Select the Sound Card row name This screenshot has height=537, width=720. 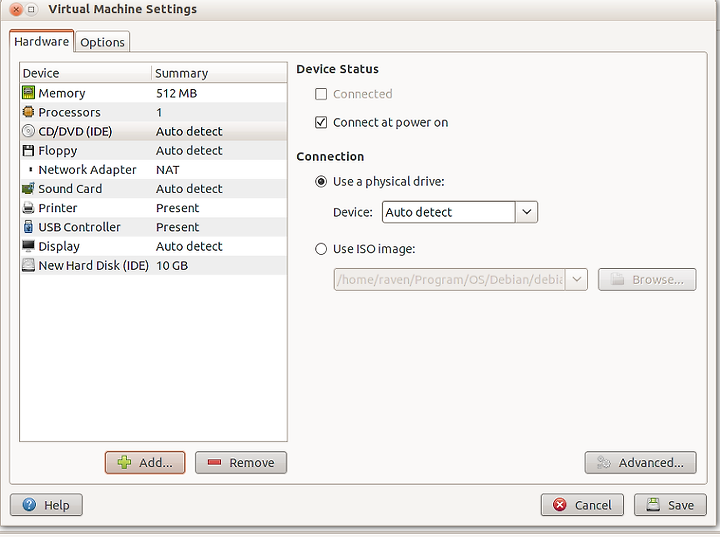70,189
